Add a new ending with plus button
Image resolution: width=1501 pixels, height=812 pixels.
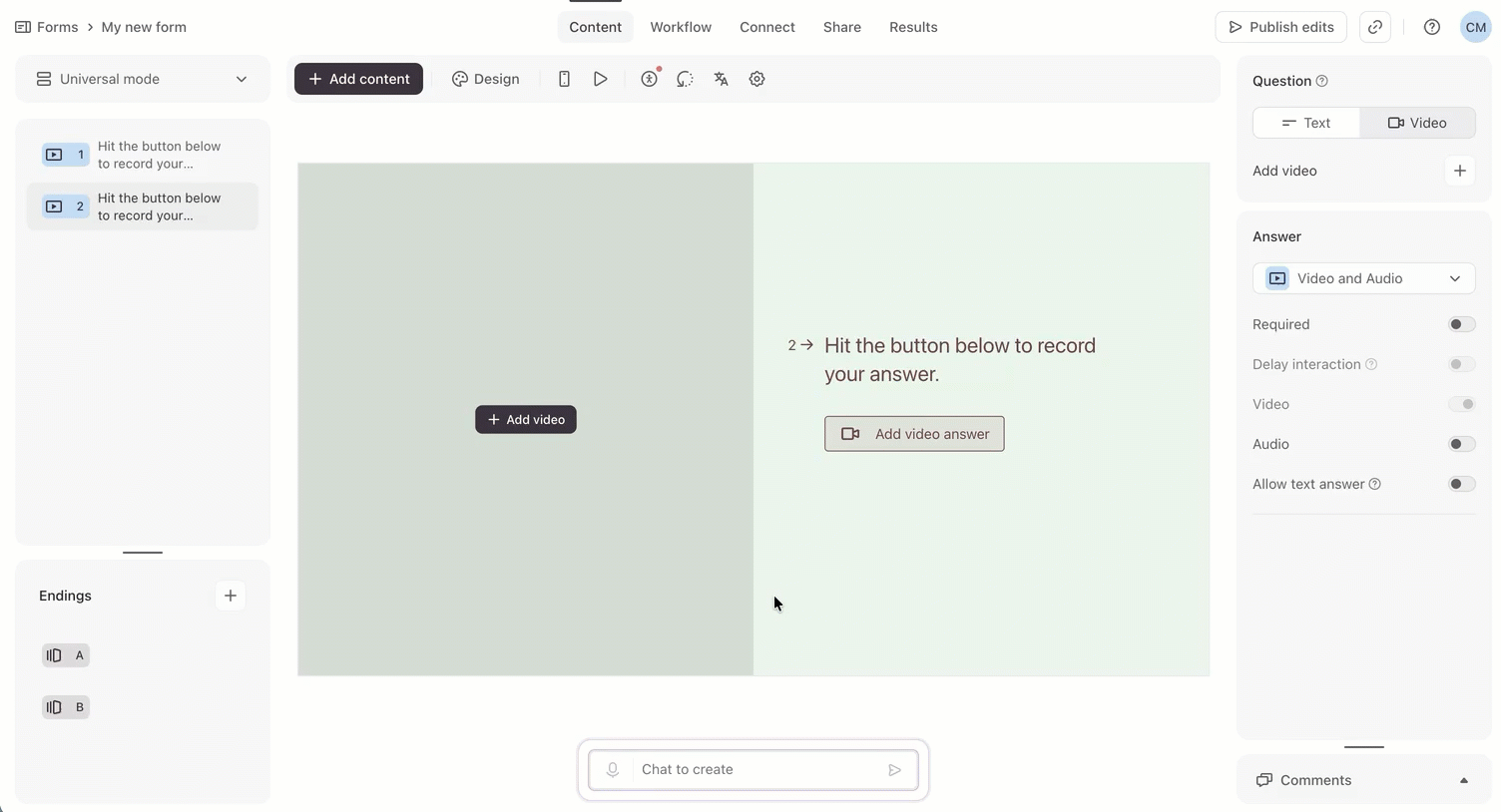pyautogui.click(x=231, y=596)
